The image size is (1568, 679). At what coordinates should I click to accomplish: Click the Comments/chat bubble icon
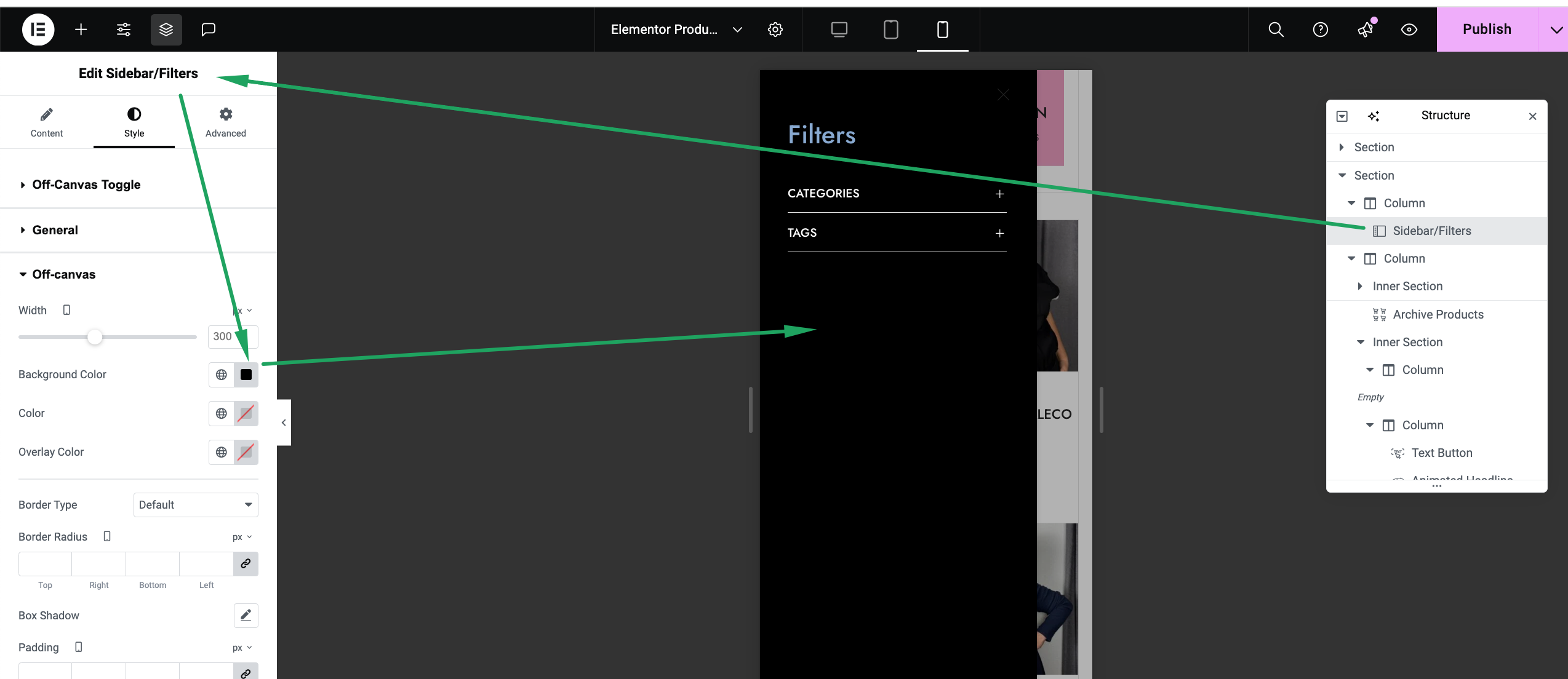pos(210,29)
